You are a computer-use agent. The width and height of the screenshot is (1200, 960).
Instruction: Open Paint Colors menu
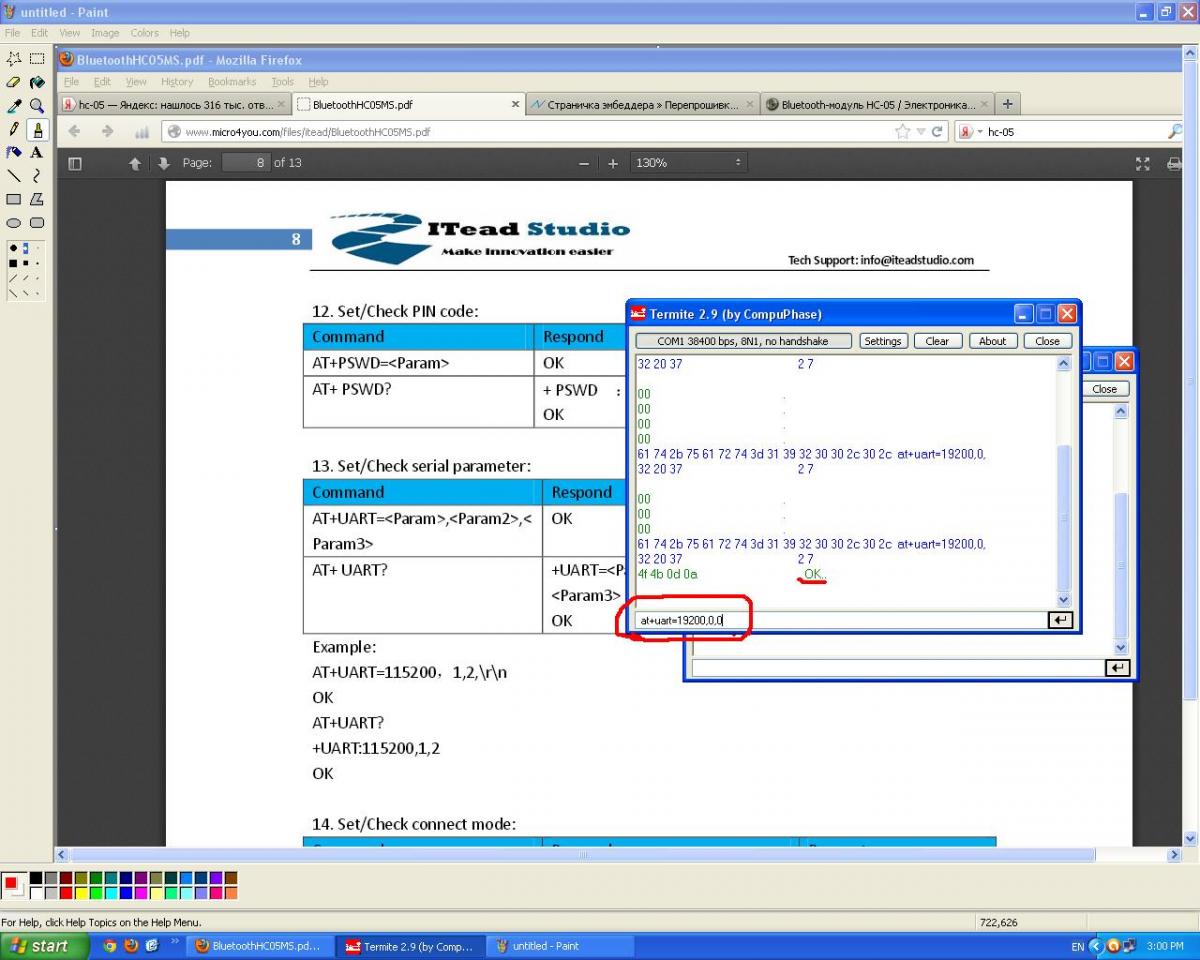(x=145, y=33)
